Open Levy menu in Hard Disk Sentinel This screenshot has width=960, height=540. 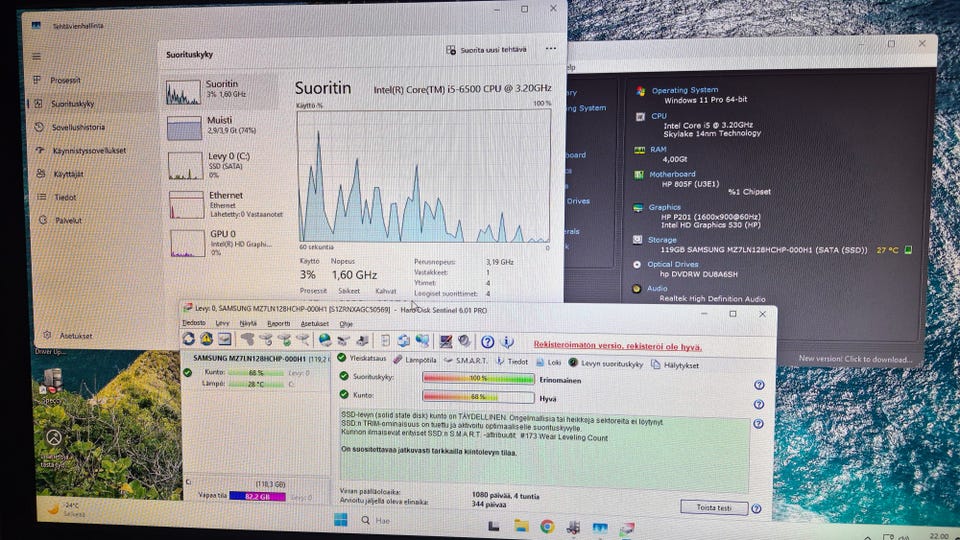click(x=222, y=323)
